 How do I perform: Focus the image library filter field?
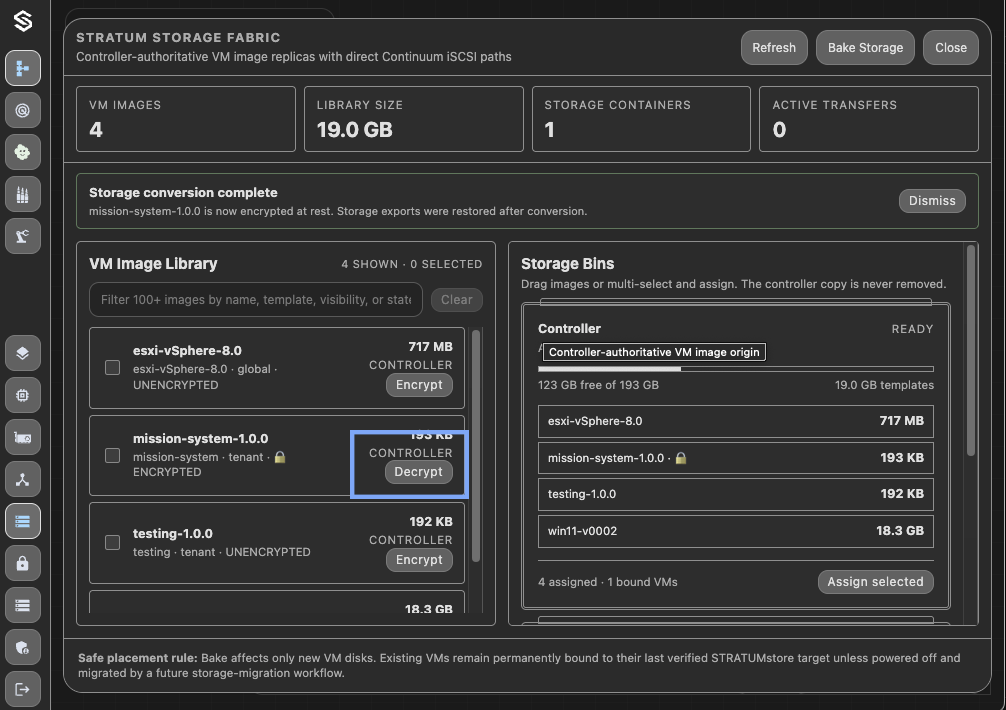point(255,300)
